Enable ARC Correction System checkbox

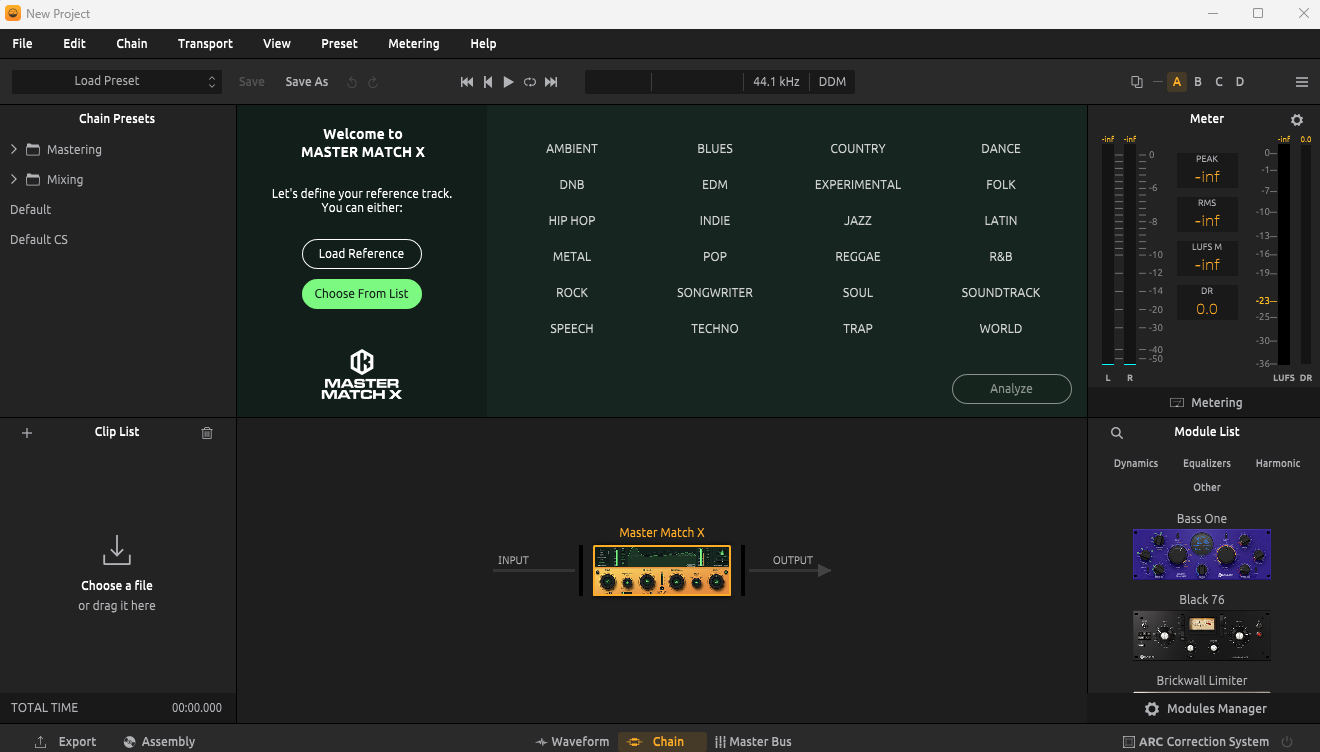click(1129, 742)
